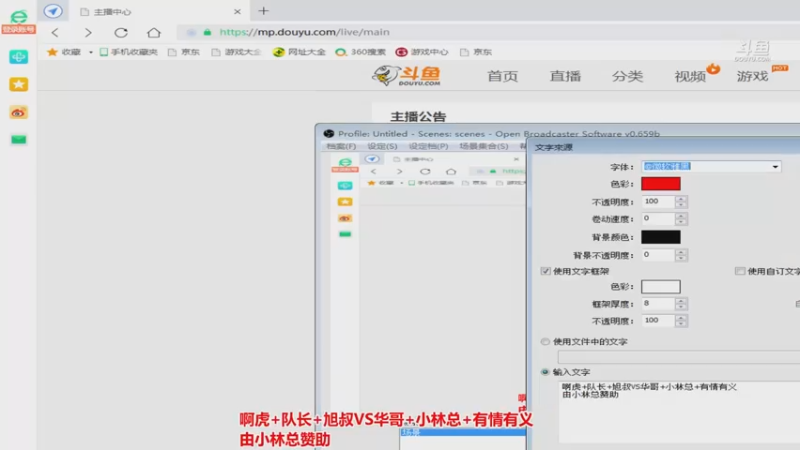The width and height of the screenshot is (800, 450).
Task: Click the 主播公告 heading
Action: click(418, 117)
